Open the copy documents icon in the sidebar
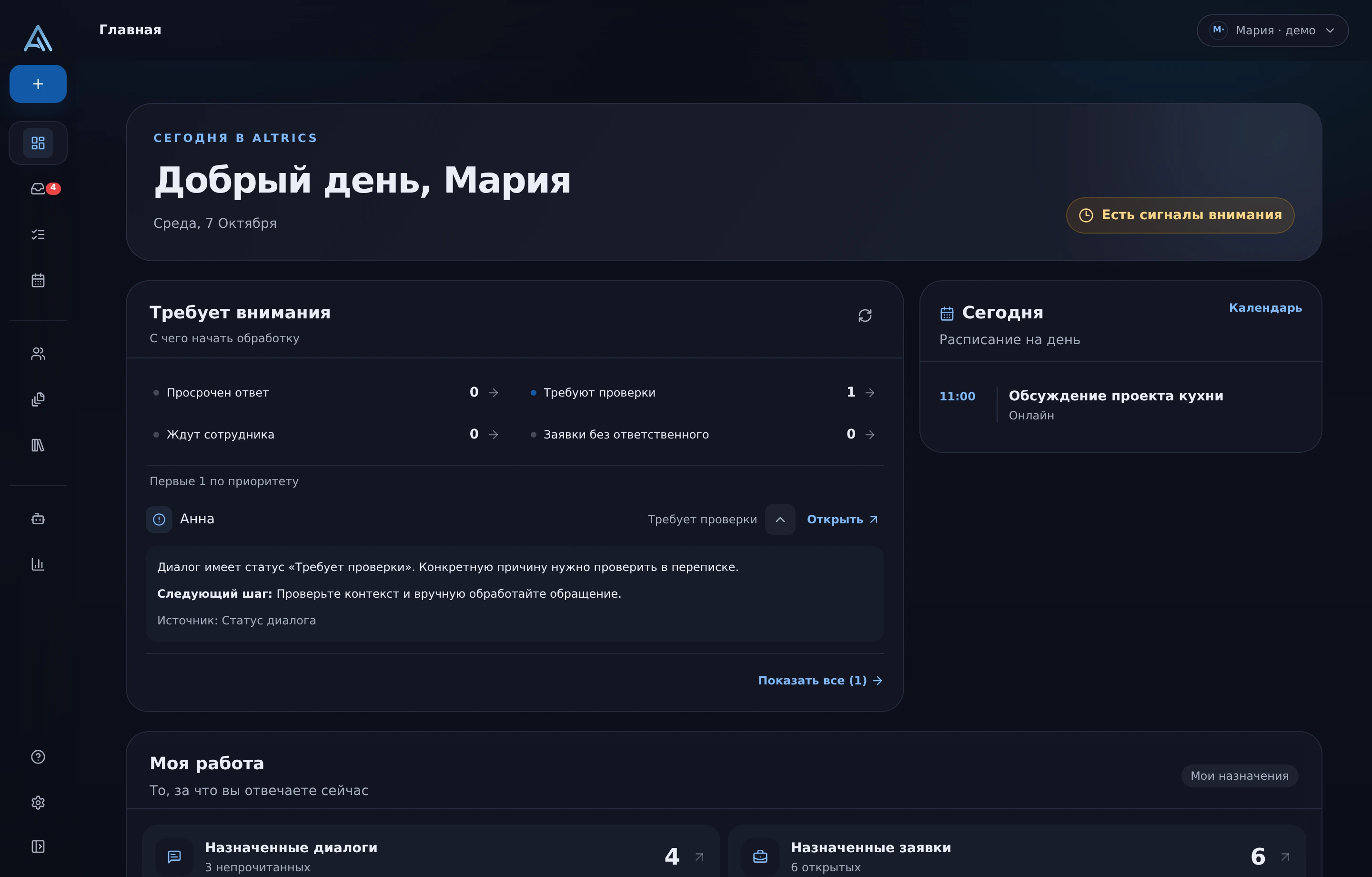Image resolution: width=1372 pixels, height=877 pixels. click(x=38, y=399)
